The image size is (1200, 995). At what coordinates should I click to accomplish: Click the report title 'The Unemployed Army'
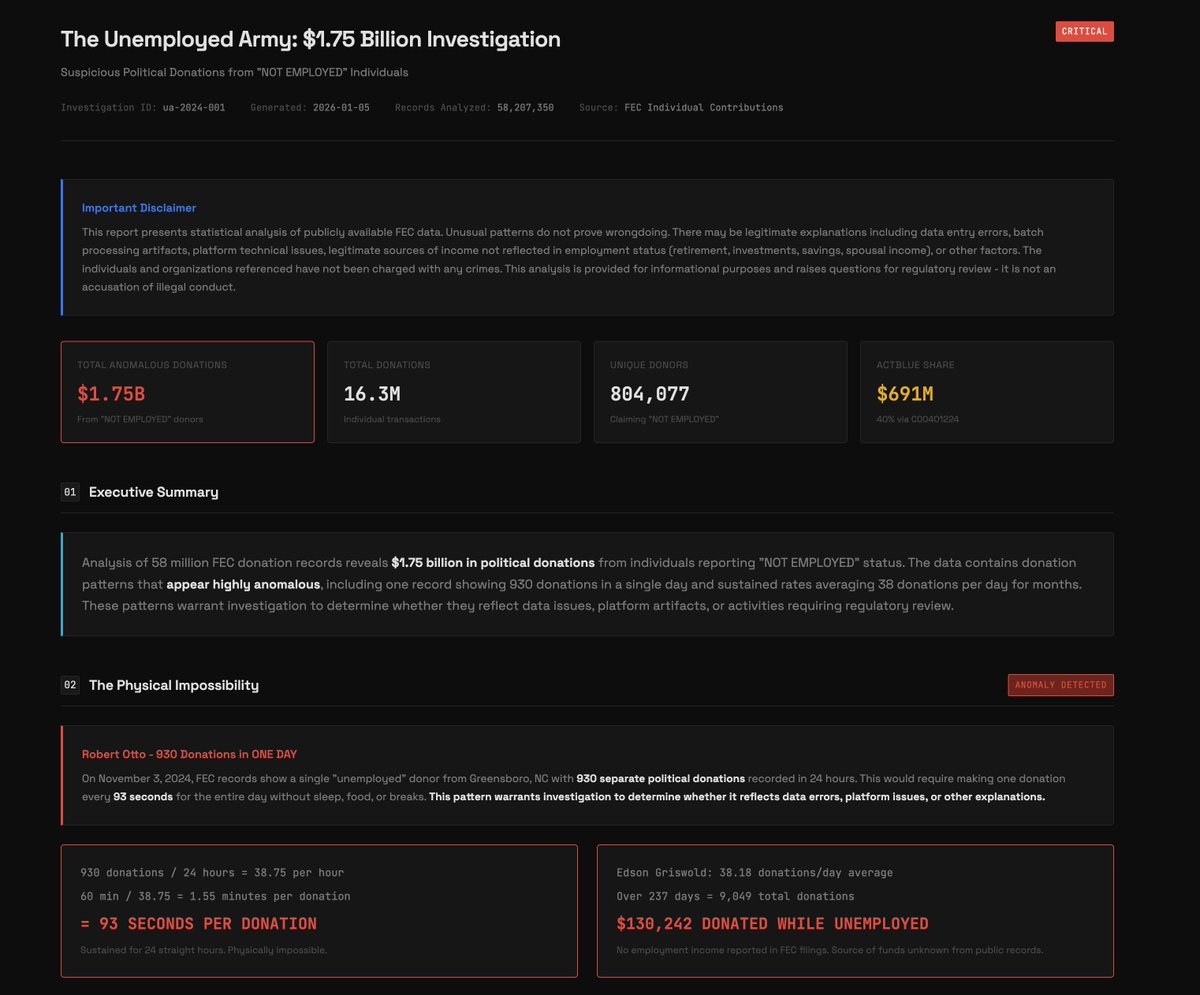coord(310,39)
